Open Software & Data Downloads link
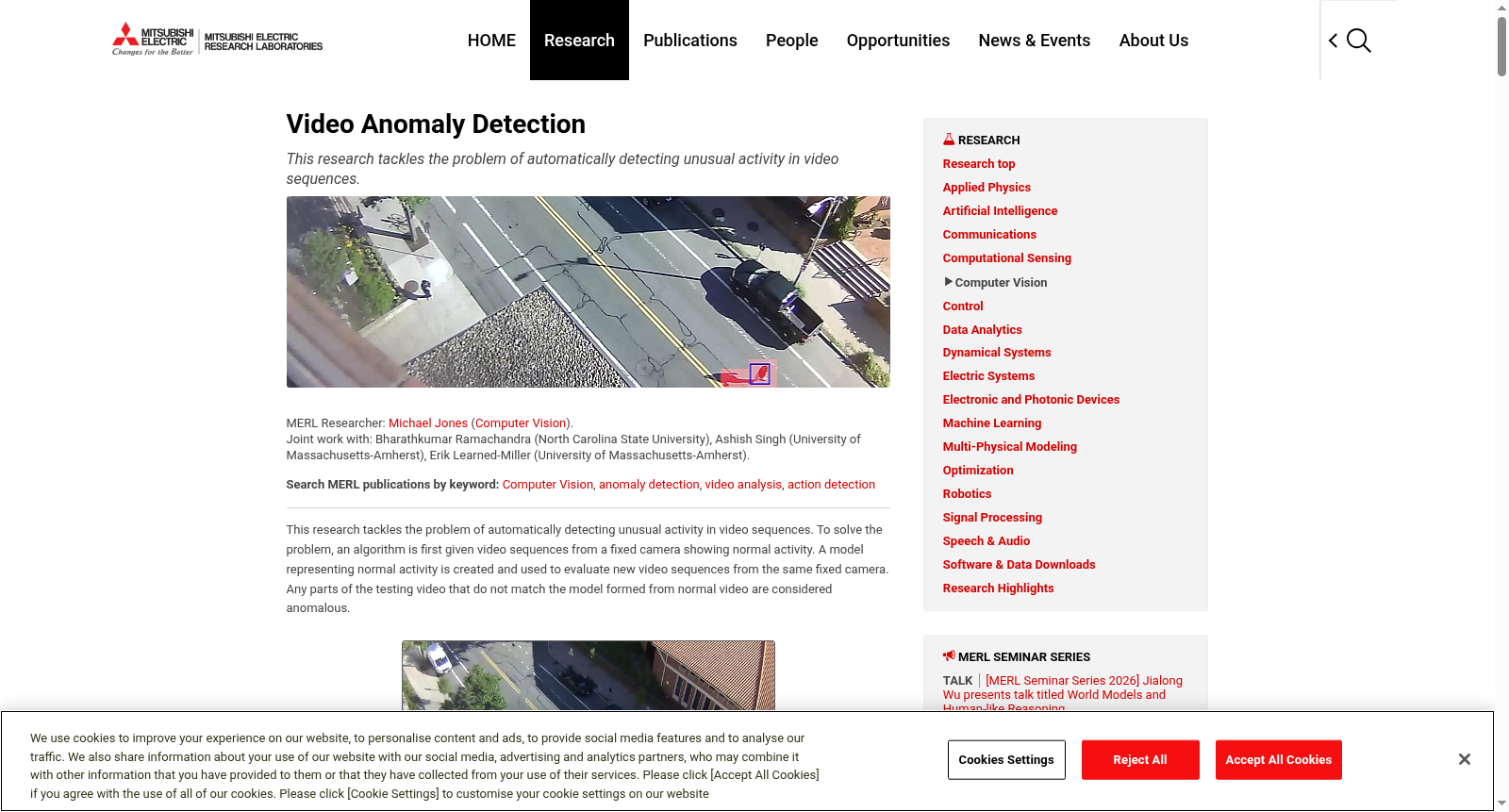Viewport: 1509px width, 812px height. [1019, 565]
